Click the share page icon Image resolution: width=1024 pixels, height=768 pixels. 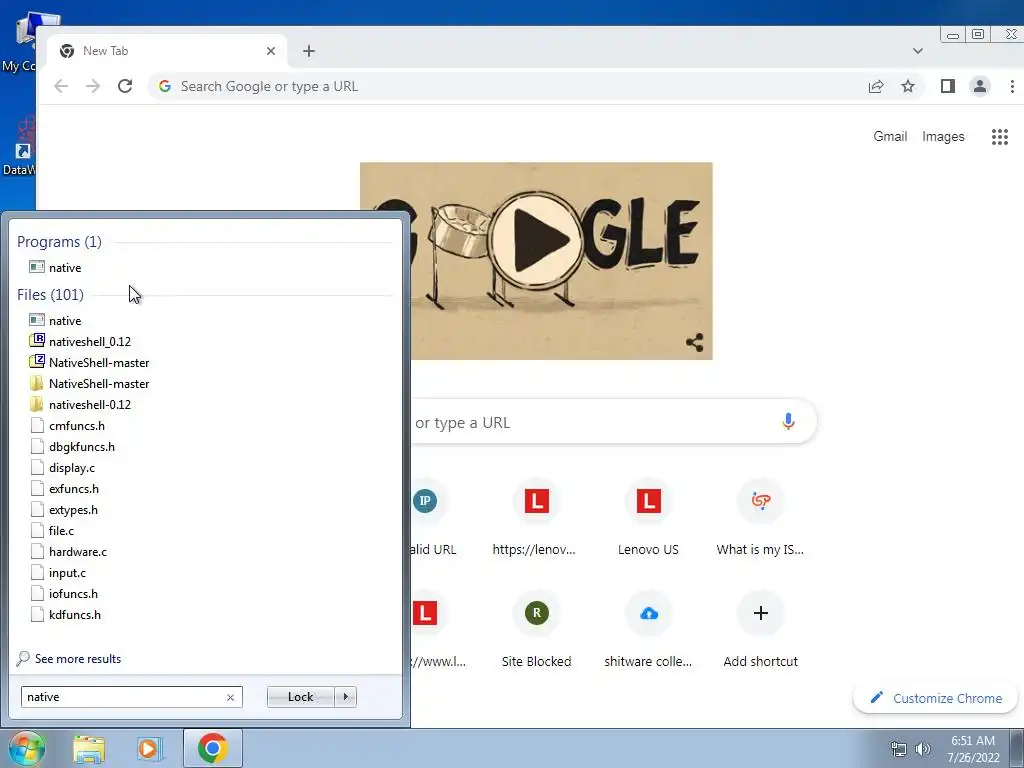click(x=876, y=86)
